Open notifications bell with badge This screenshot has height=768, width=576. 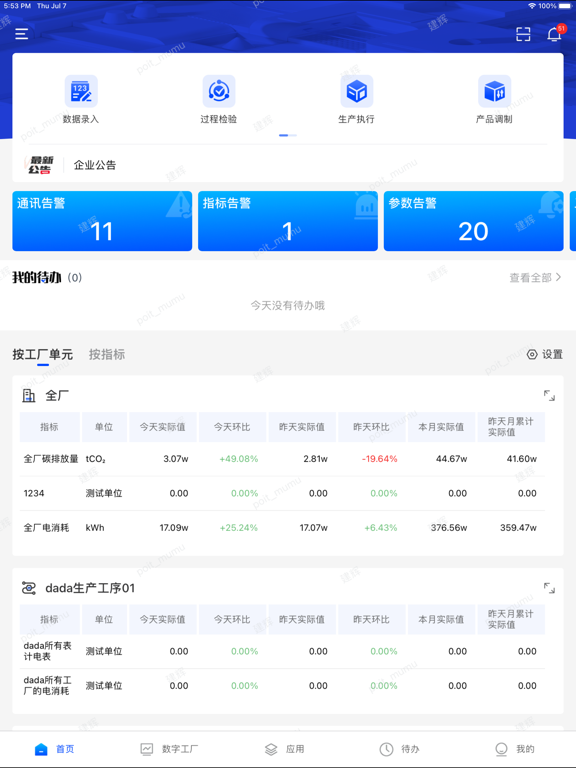[555, 34]
